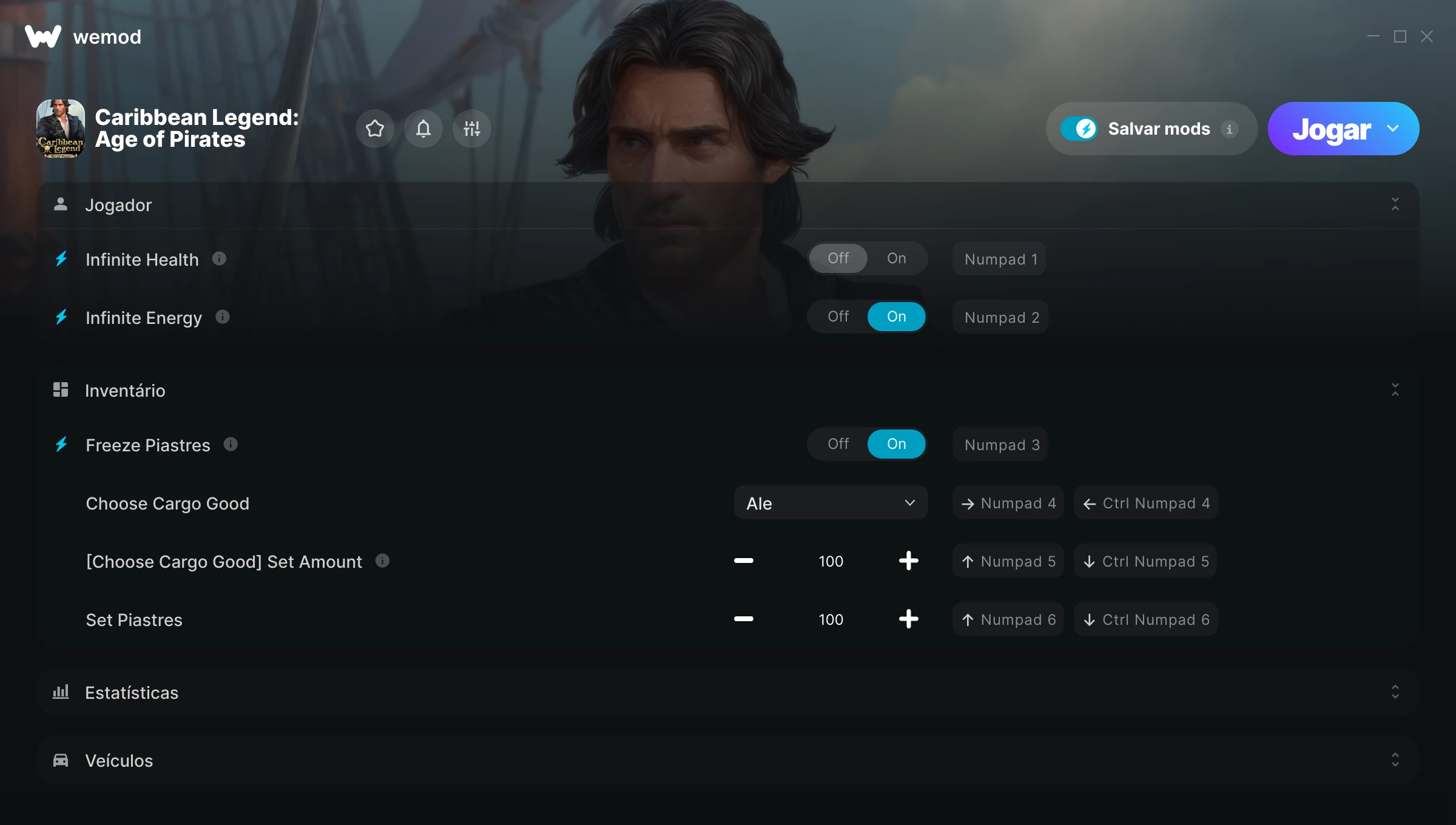Edit the Numpad 3 hotkey for Freeze Piastres
Screen dimensions: 1456x825
[x=1000, y=445]
